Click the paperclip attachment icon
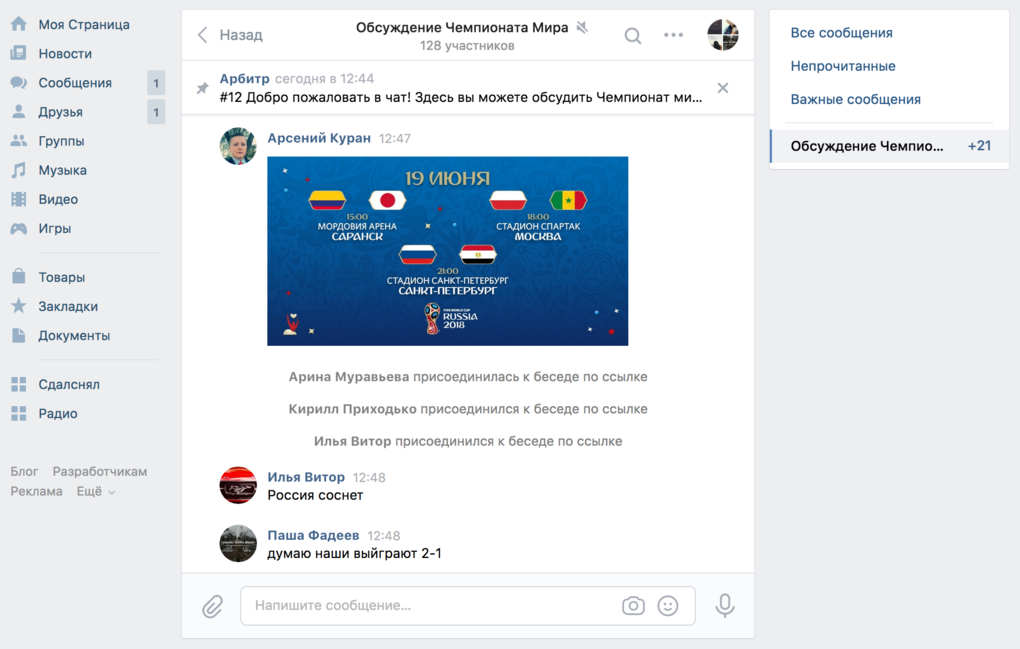The image size is (1020, 649). click(x=212, y=606)
